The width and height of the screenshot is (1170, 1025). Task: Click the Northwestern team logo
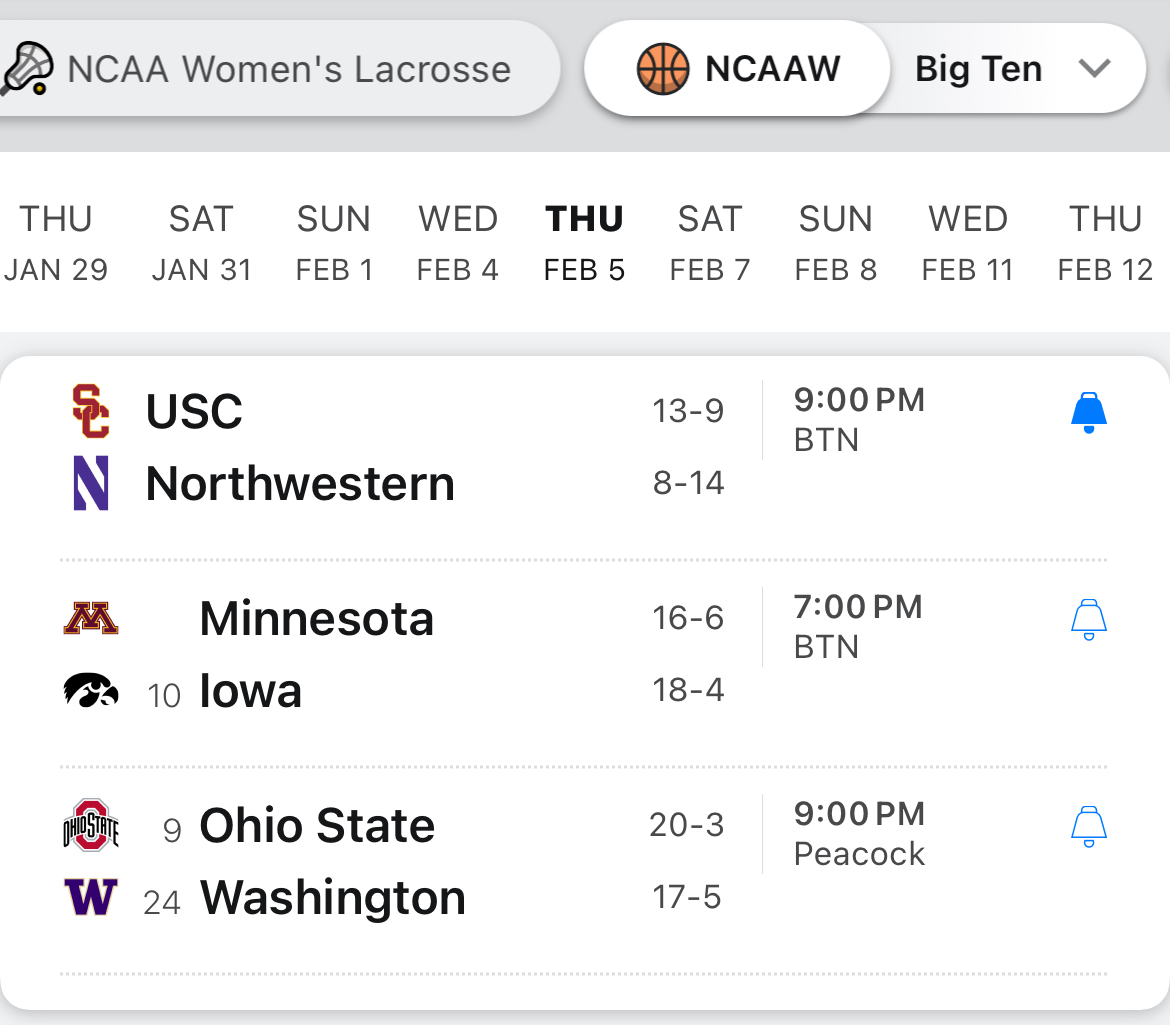(x=90, y=484)
